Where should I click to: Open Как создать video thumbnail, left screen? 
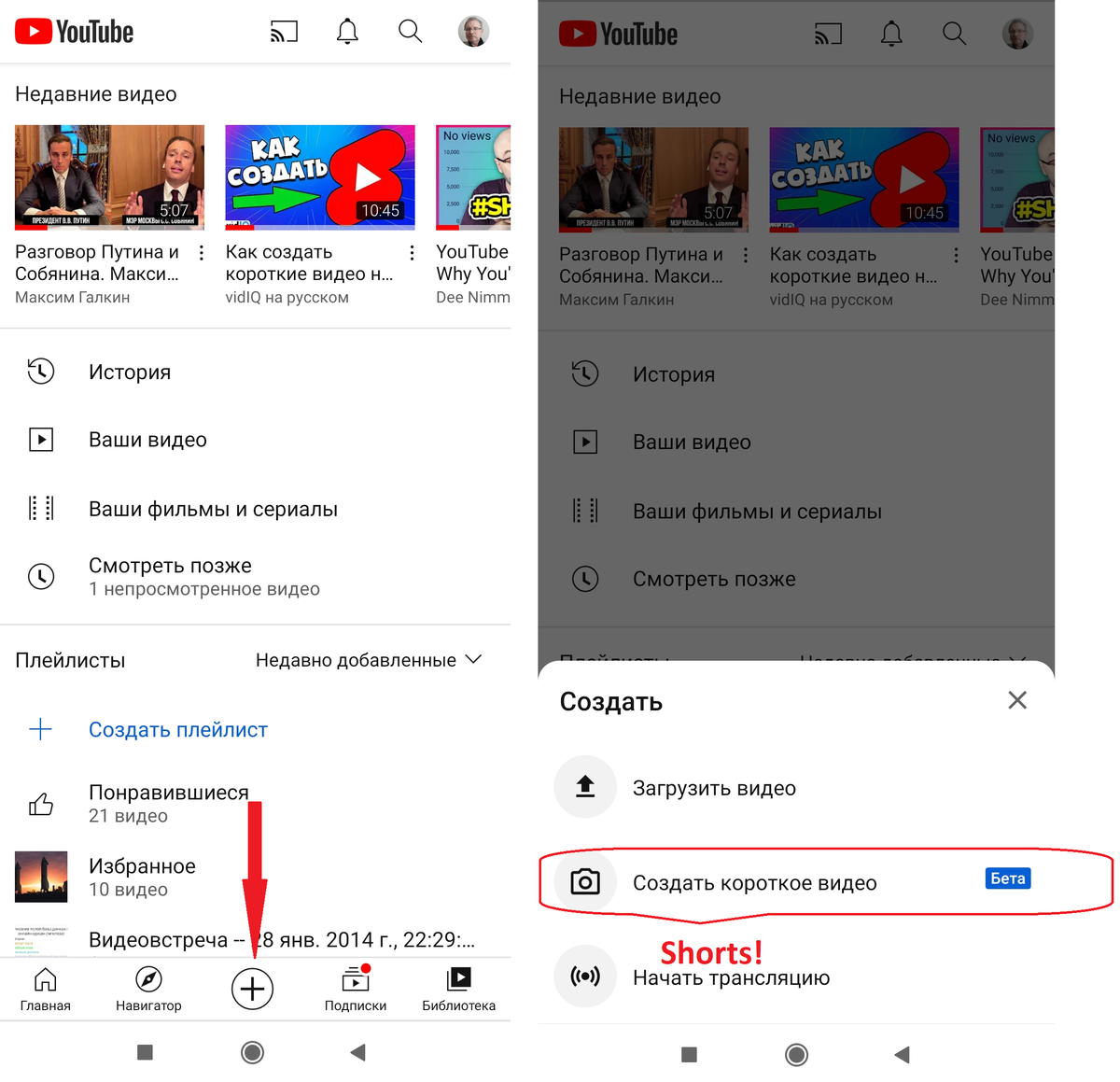[x=320, y=177]
